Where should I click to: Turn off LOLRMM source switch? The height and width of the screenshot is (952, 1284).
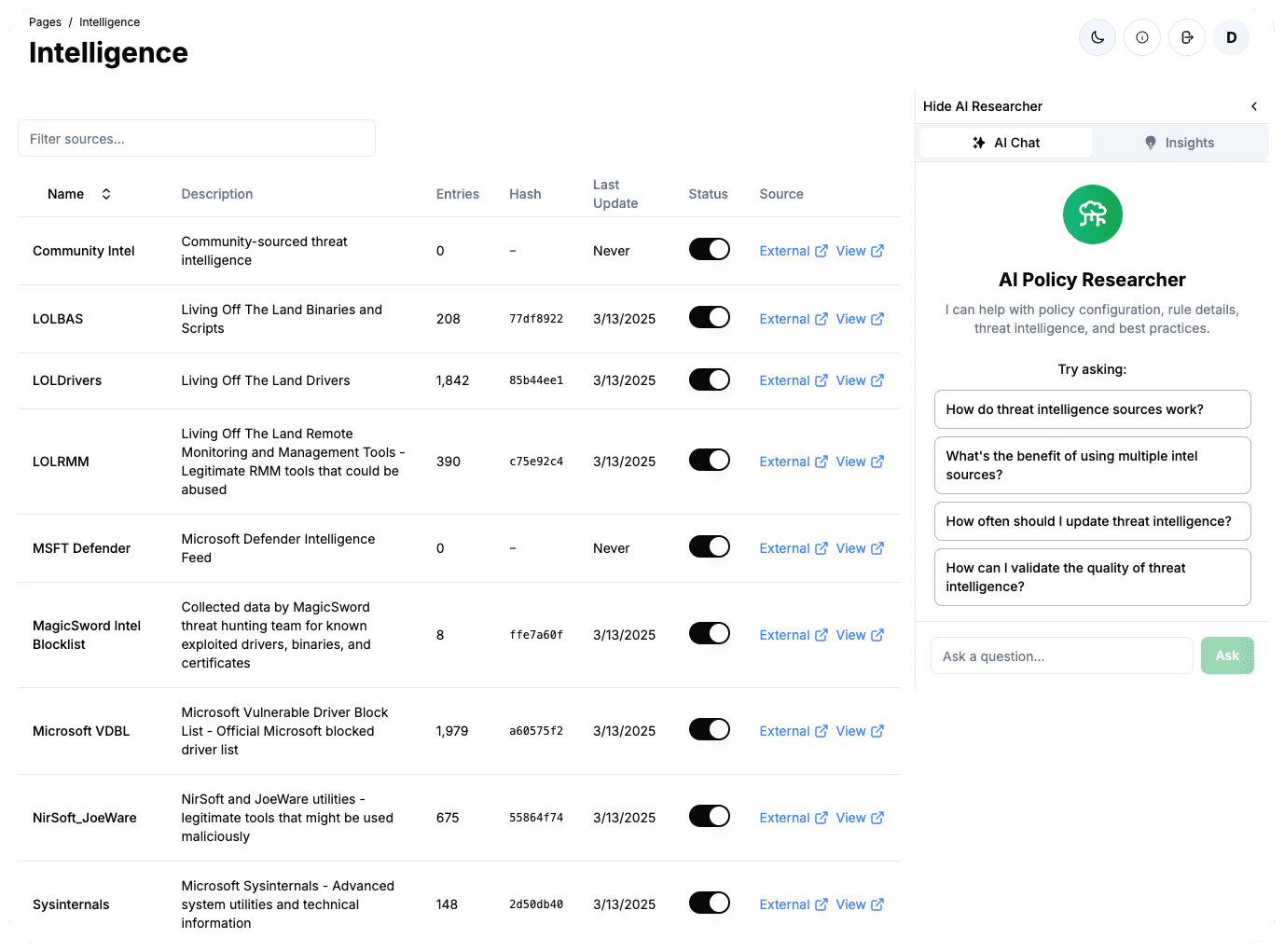point(710,460)
